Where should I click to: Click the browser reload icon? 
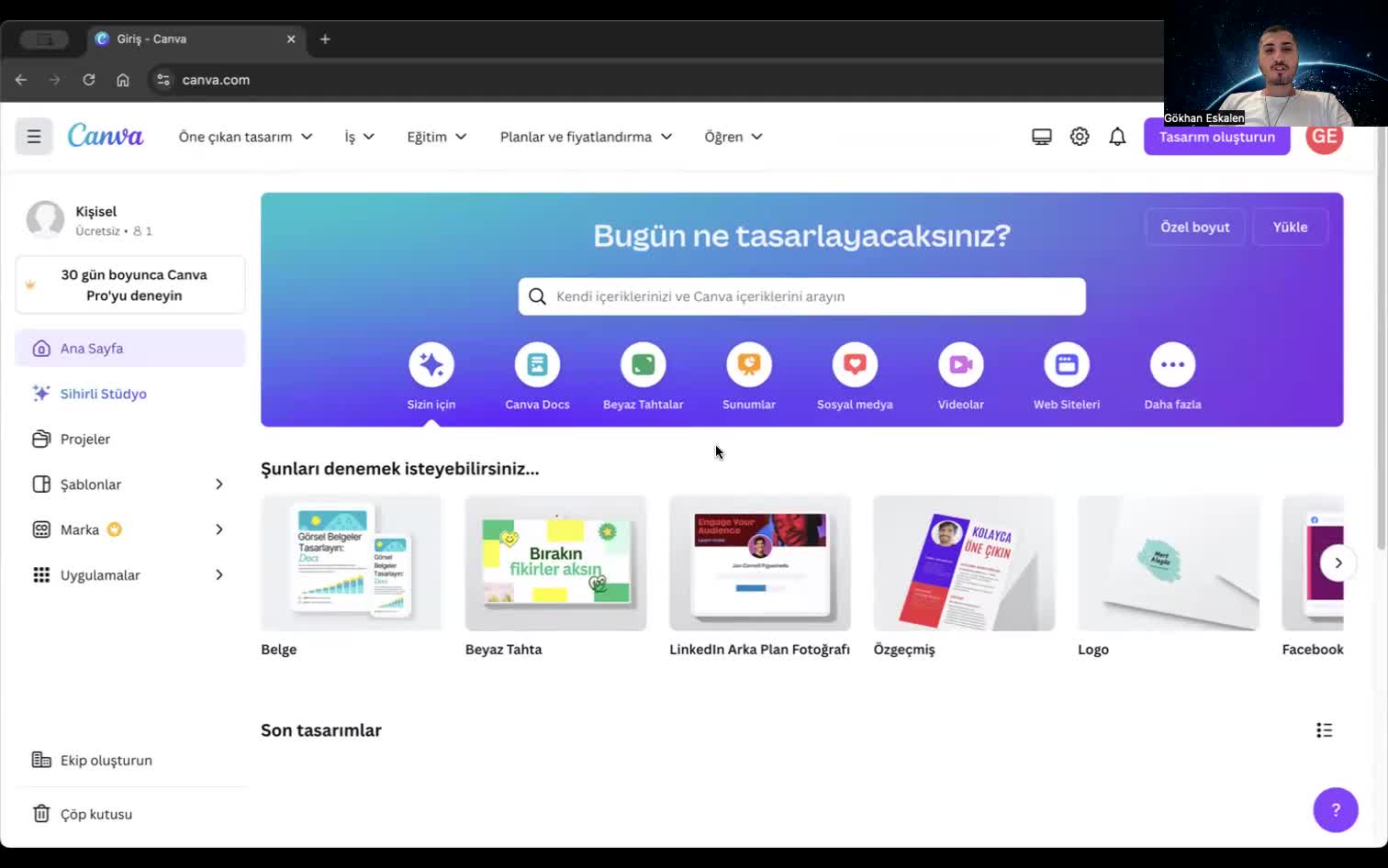[x=89, y=80]
